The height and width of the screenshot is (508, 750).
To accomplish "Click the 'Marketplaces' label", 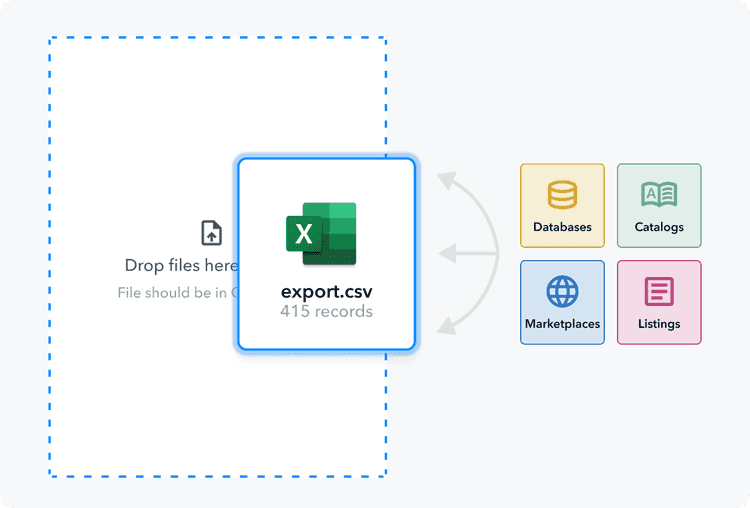I will tap(562, 324).
